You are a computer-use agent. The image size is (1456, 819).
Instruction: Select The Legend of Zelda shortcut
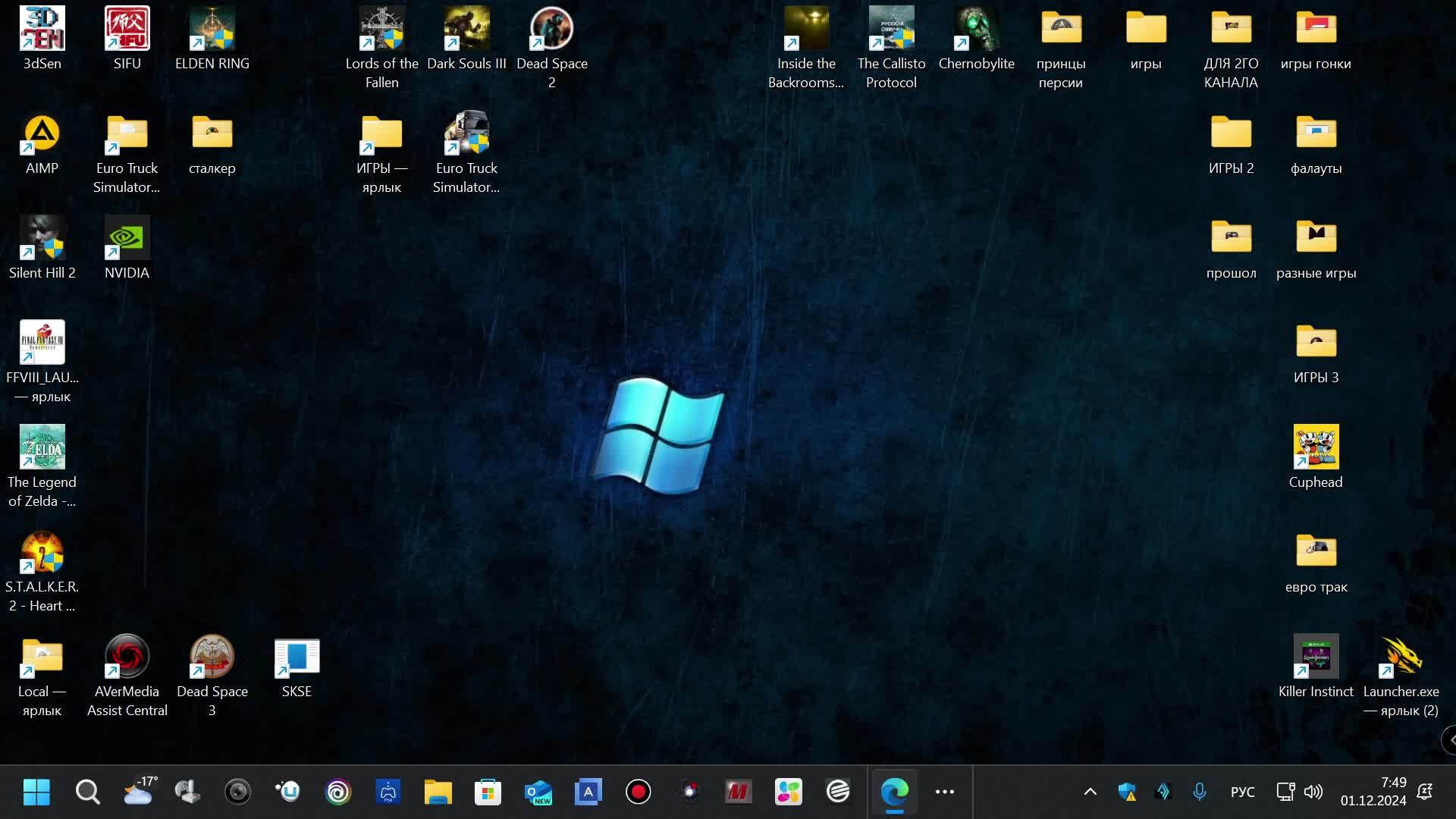pos(42,467)
